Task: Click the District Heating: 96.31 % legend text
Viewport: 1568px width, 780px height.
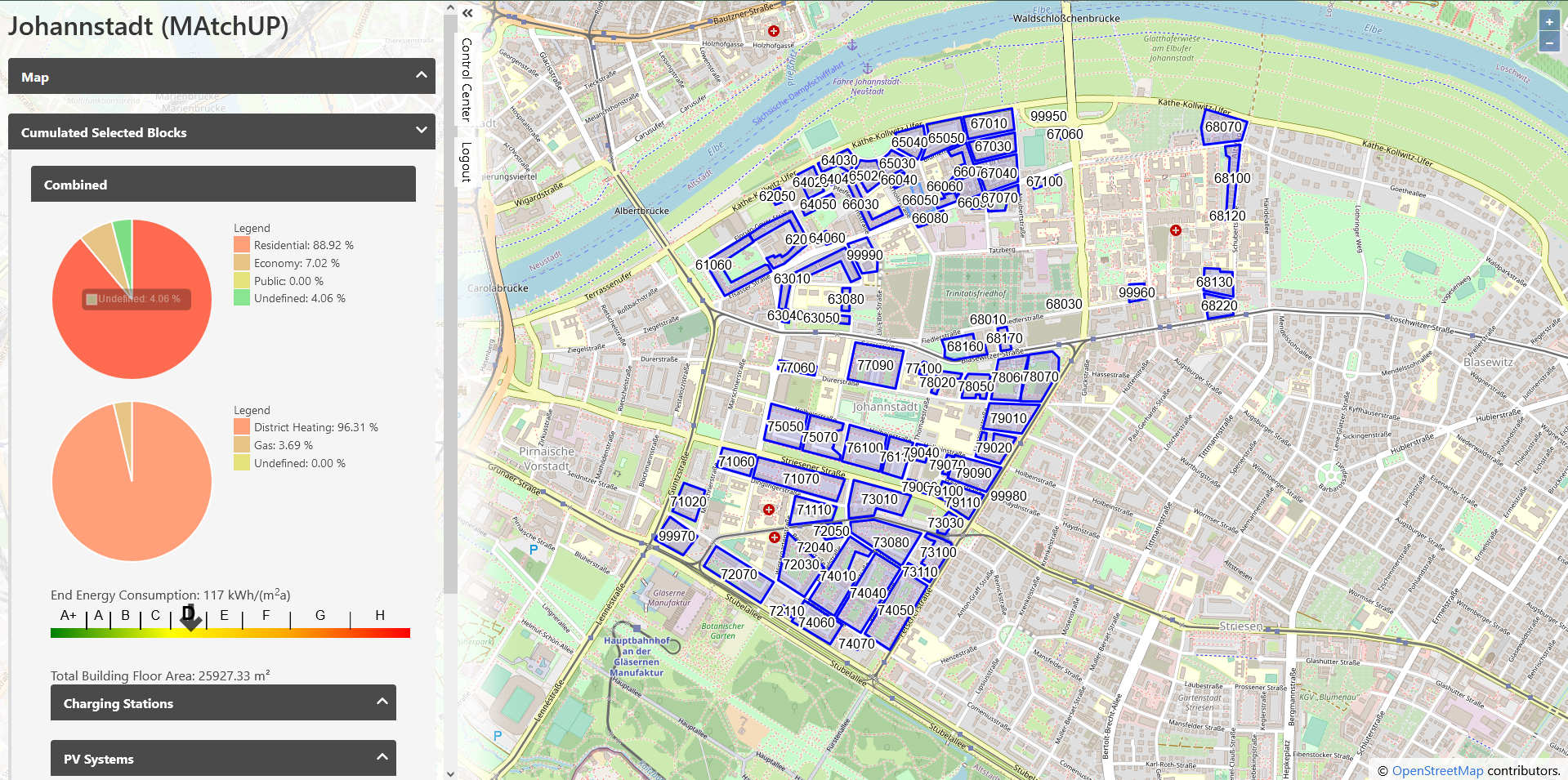Action: (x=316, y=427)
